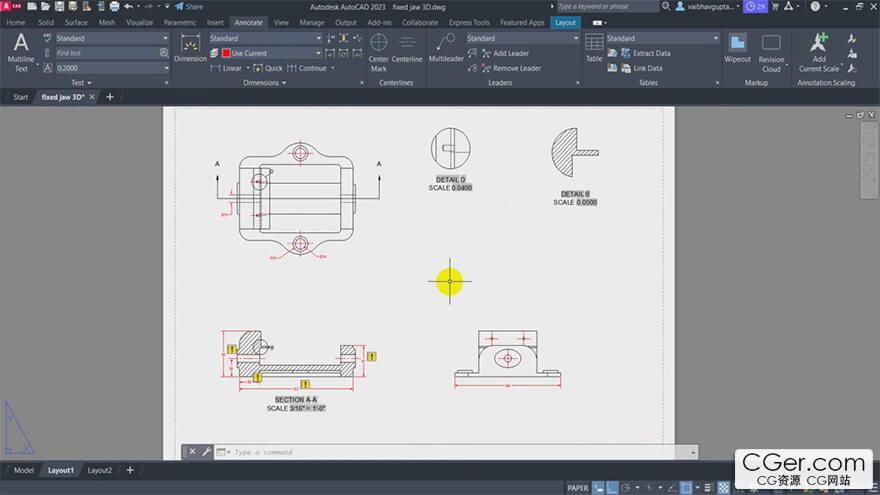This screenshot has height=495, width=880.
Task: Activate the Multileader tool
Action: pyautogui.click(x=446, y=48)
